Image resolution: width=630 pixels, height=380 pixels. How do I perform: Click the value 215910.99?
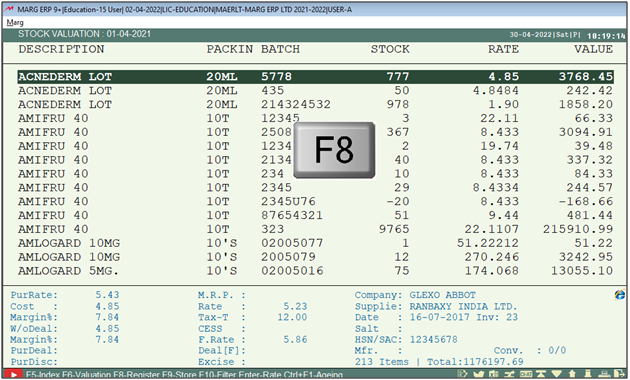coord(578,229)
